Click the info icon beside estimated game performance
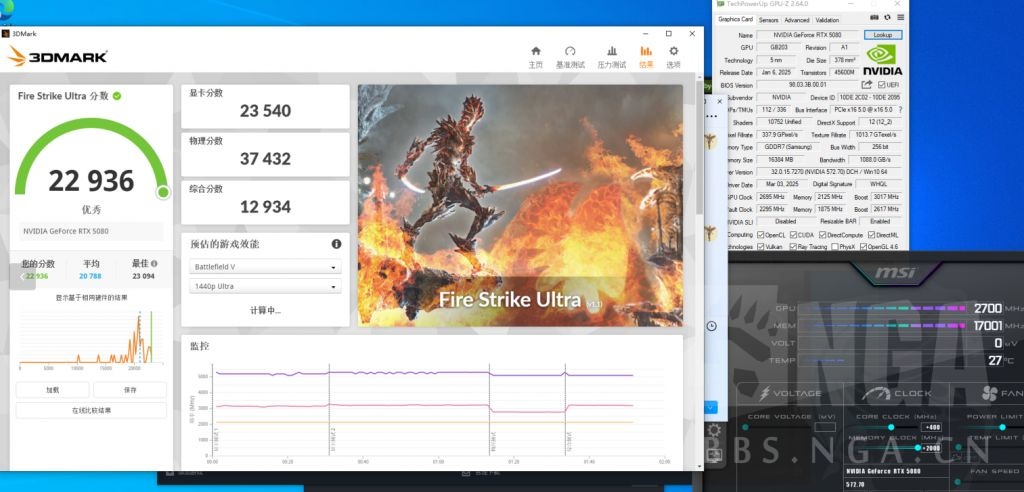This screenshot has height=492, width=1024. pos(337,244)
